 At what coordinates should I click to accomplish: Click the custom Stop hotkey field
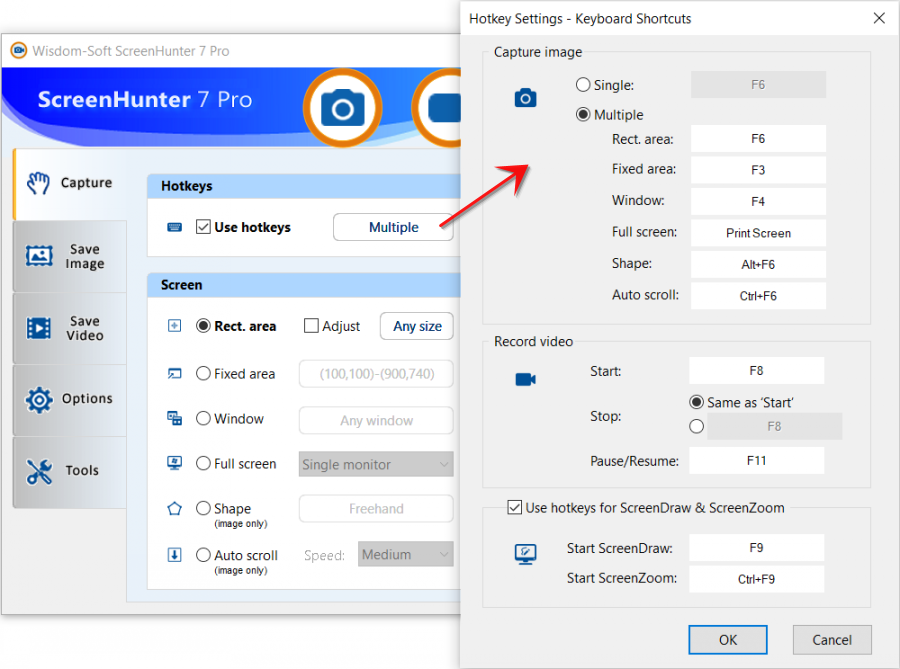774,426
